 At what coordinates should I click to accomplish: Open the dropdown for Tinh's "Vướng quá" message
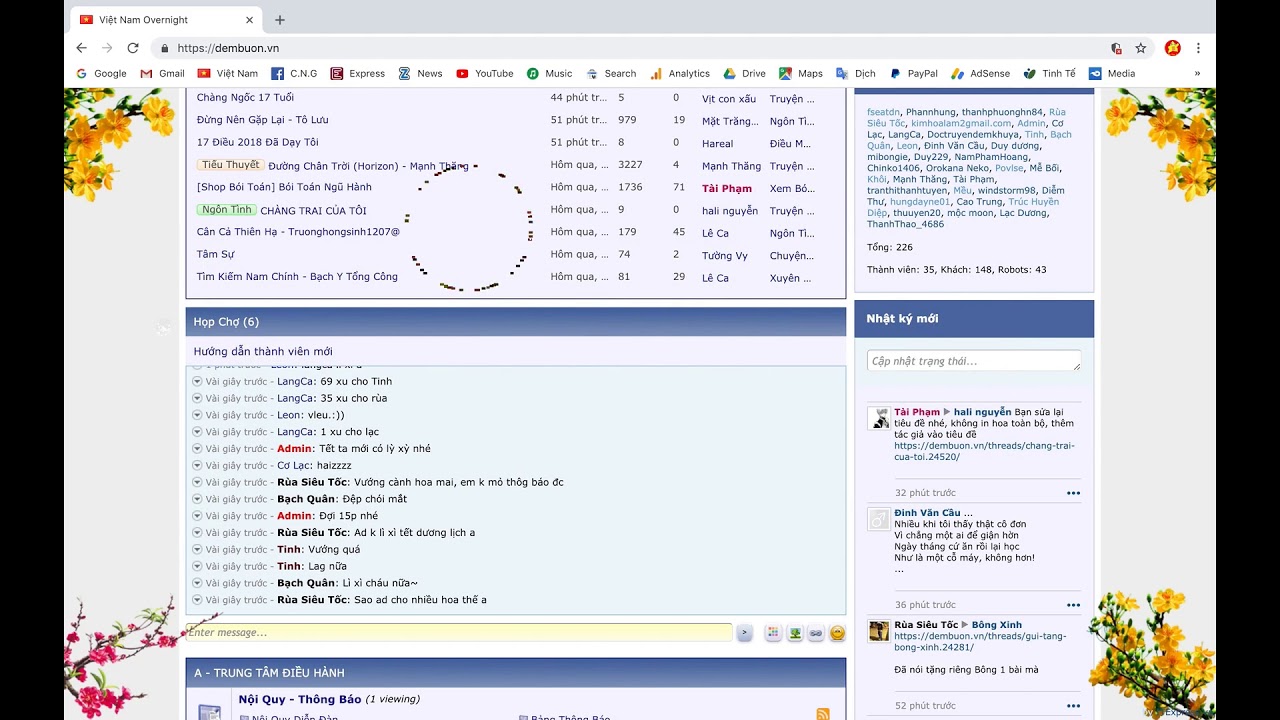197,549
